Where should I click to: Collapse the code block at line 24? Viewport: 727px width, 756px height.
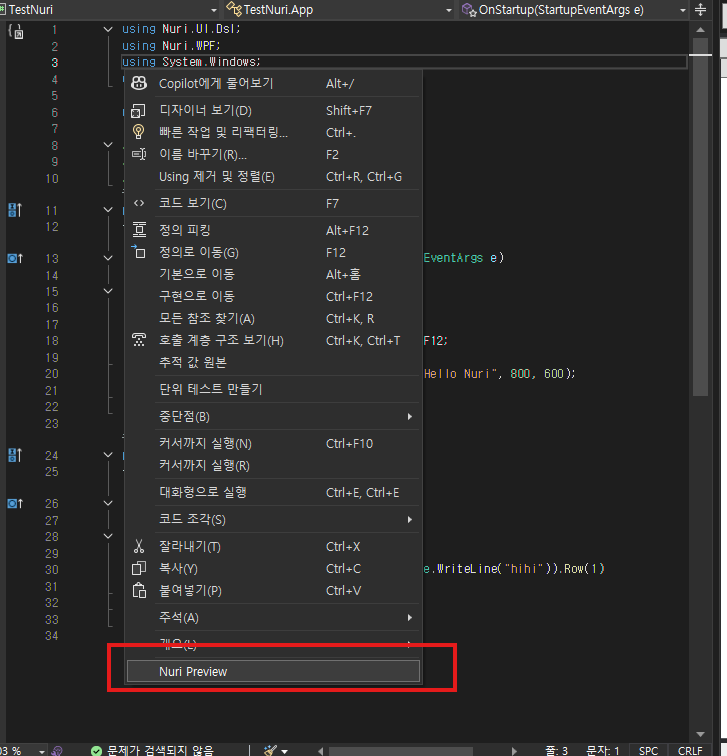(x=108, y=455)
